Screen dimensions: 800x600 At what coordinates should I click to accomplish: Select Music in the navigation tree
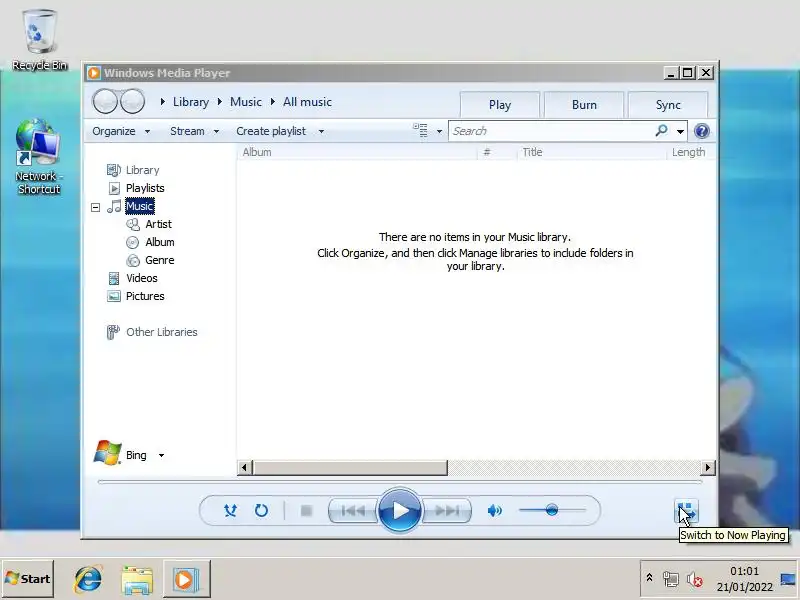click(139, 206)
